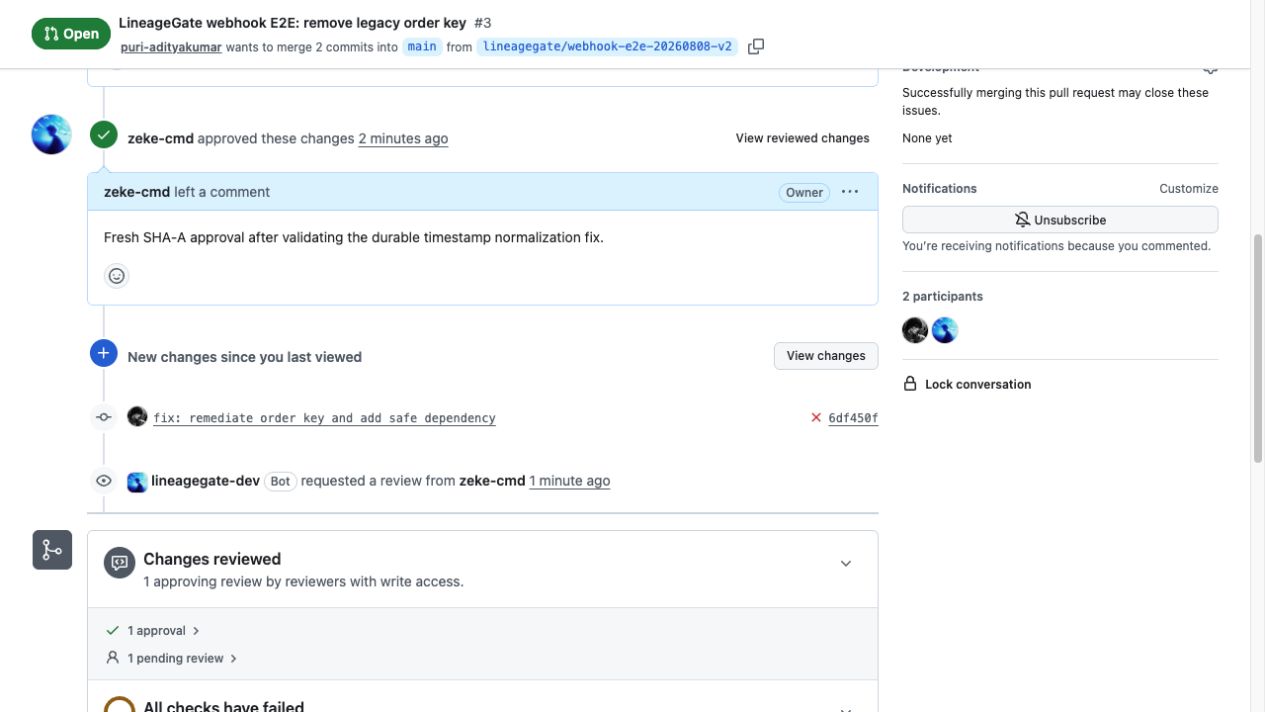Click the blue plus icon for new changes
The image size is (1265, 712).
point(104,353)
